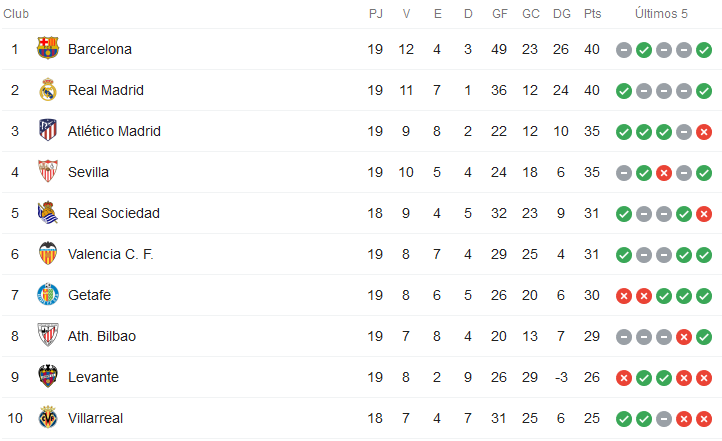This screenshot has width=722, height=441.
Task: Click Getafe's first red loss indicator
Action: (624, 296)
